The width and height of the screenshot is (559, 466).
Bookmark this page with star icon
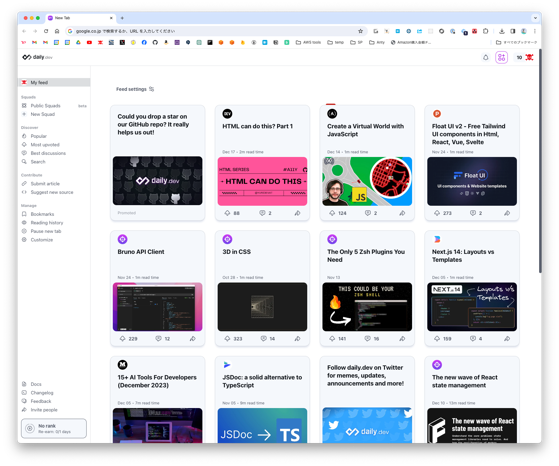coord(360,31)
